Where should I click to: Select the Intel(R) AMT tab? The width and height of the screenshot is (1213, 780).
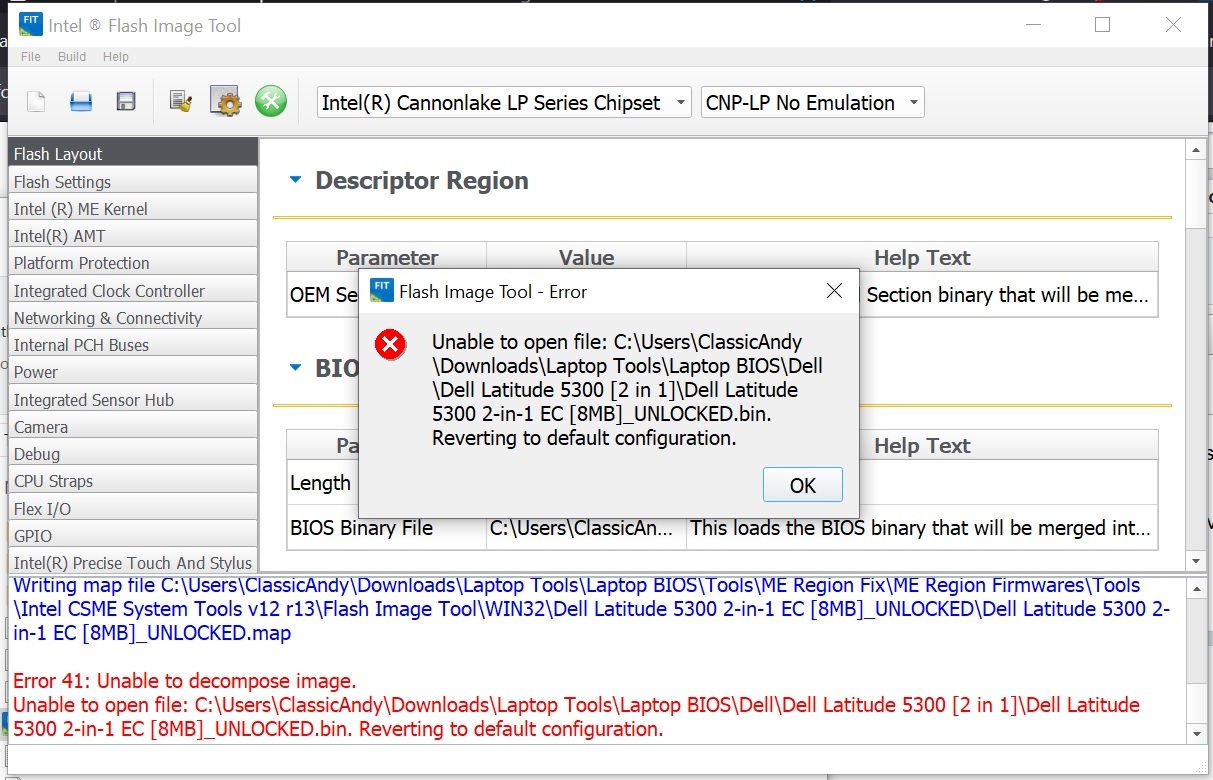tap(133, 236)
